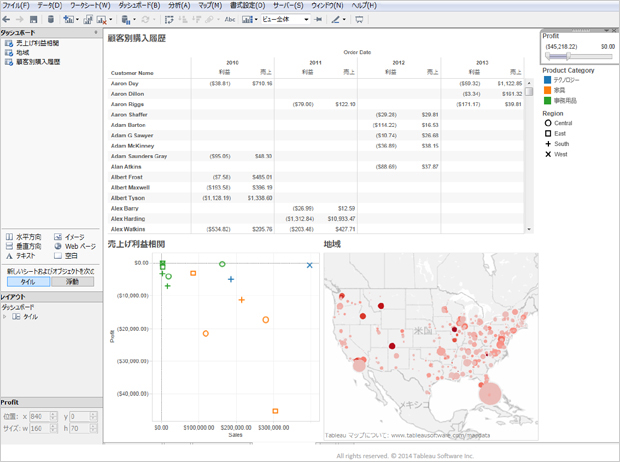Expand the タイル tree node in layout
Screen dimensions: 620x462
click(x=5, y=317)
